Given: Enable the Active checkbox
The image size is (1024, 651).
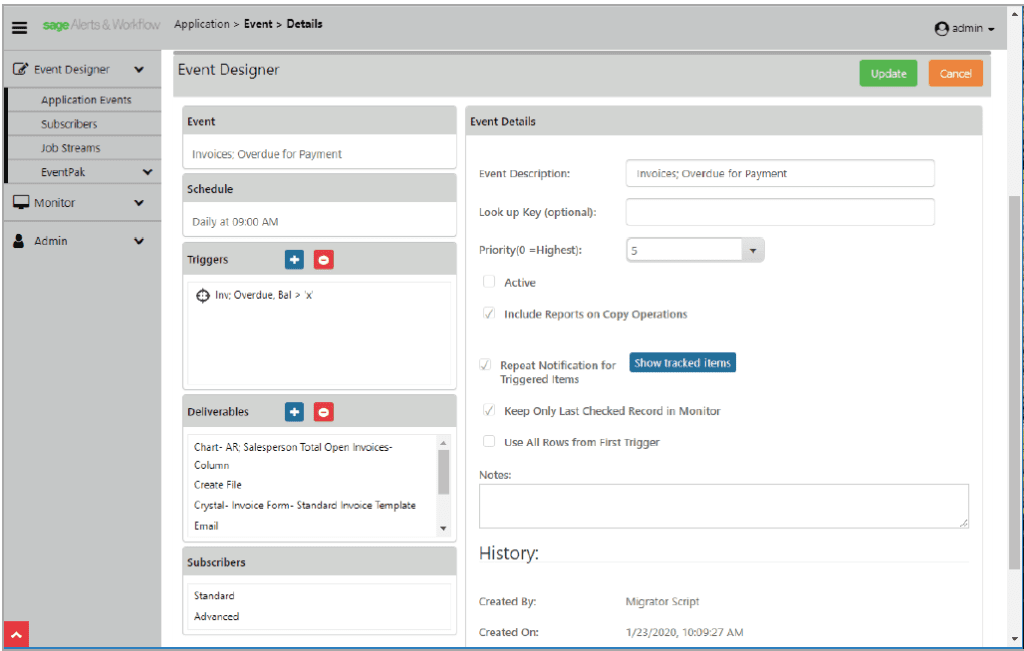Looking at the screenshot, I should [x=488, y=282].
